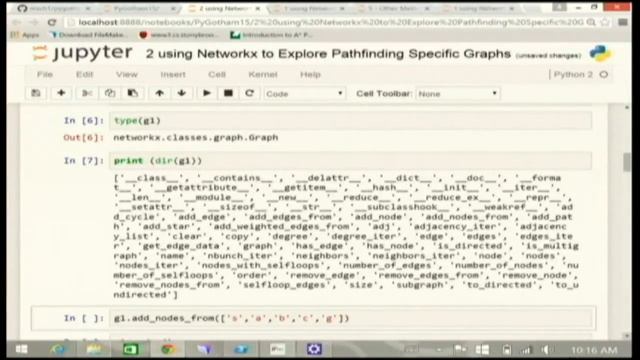
Task: Copy selected cell with the copy icon
Action: coord(109,93)
